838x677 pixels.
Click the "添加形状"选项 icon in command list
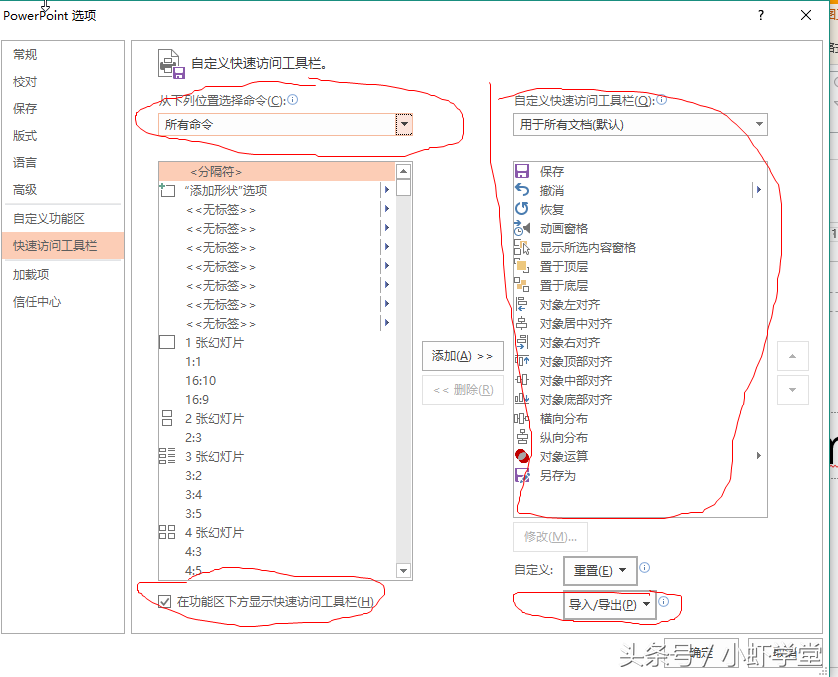pyautogui.click(x=167, y=190)
